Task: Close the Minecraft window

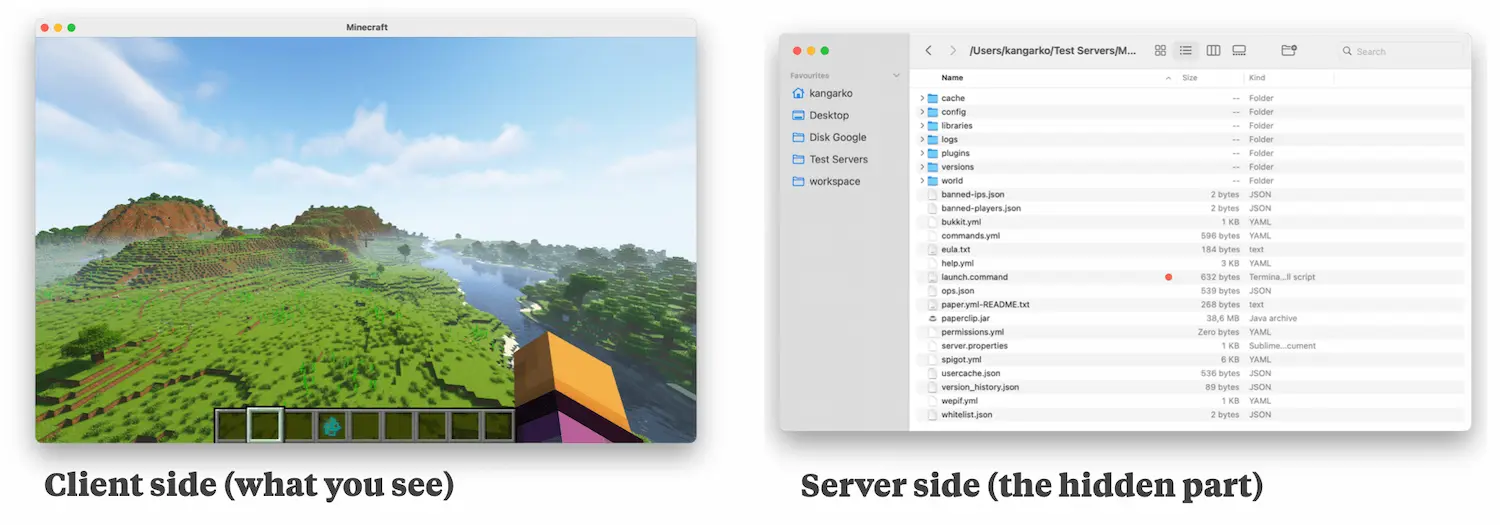Action: click(x=44, y=27)
